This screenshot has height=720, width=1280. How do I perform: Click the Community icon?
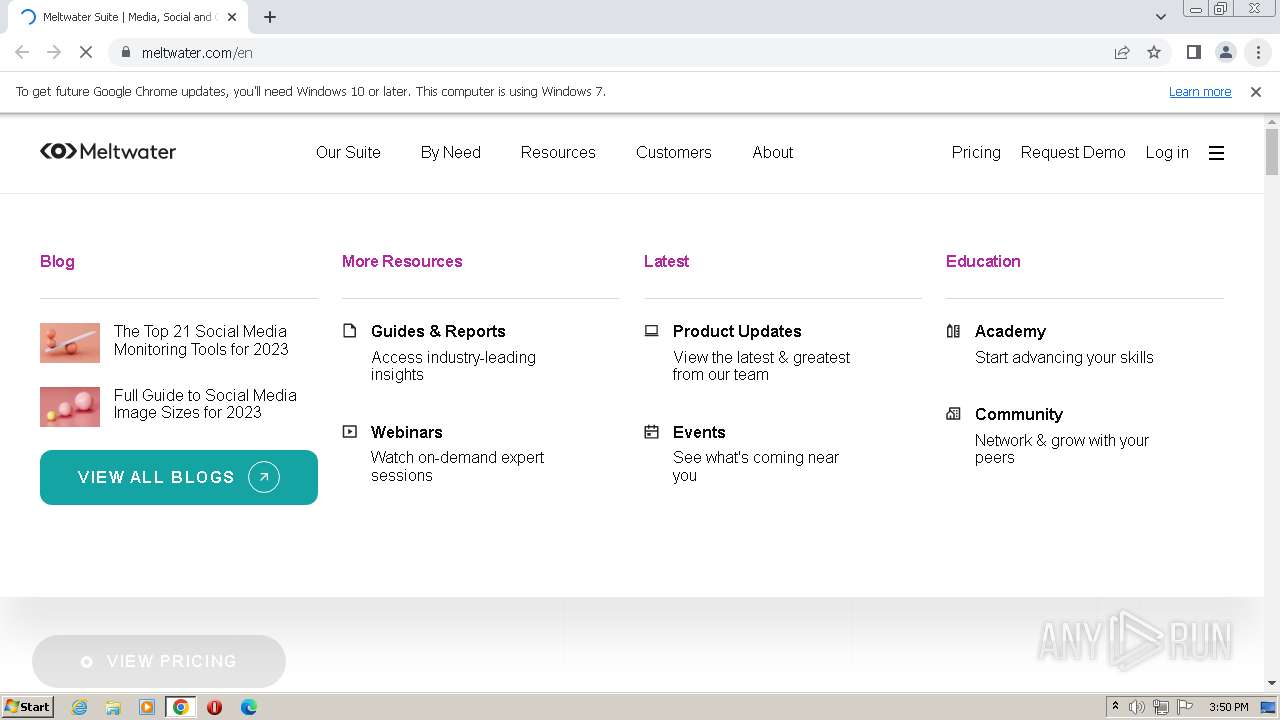(953, 414)
